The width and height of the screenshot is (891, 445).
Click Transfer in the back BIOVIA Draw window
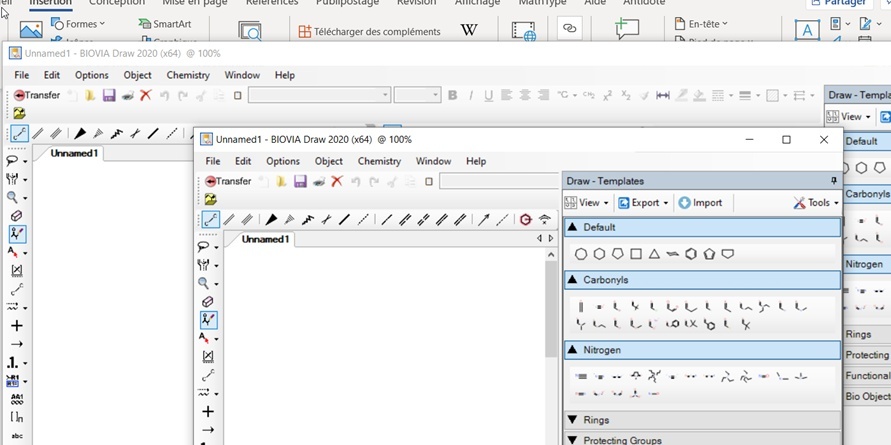click(x=37, y=95)
